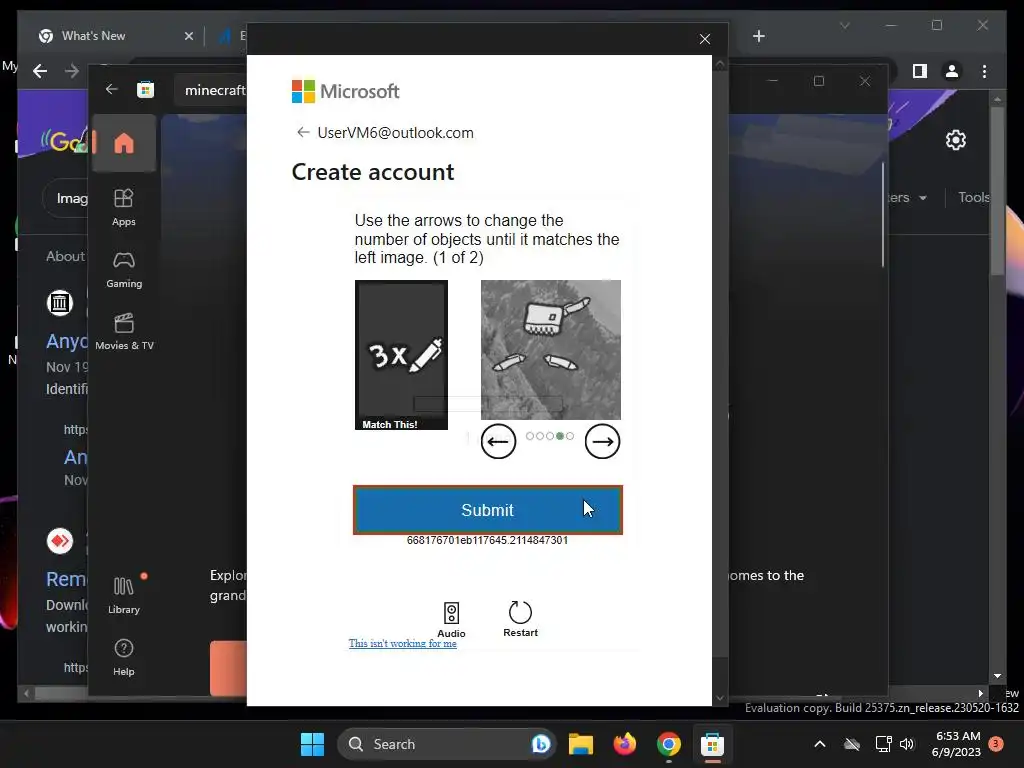Click the 'Match This!' reference image
The width and height of the screenshot is (1024, 768).
[x=401, y=355]
